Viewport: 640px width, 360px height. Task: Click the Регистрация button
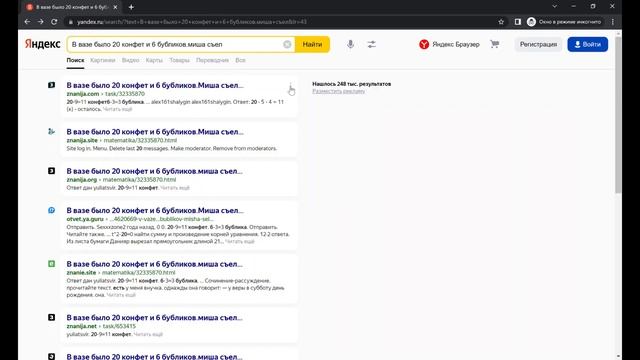538,44
